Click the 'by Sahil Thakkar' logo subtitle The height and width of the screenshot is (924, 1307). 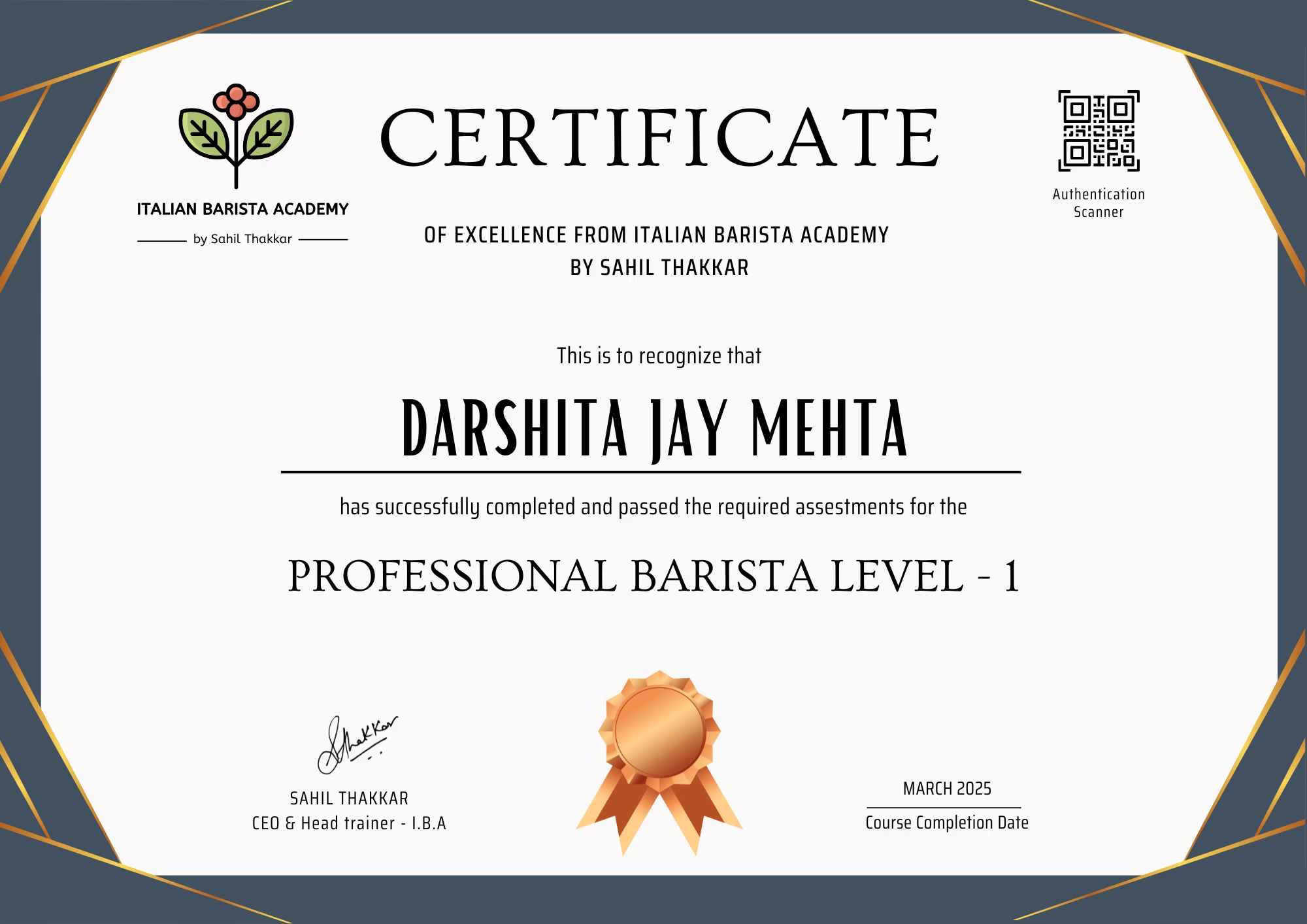242,239
